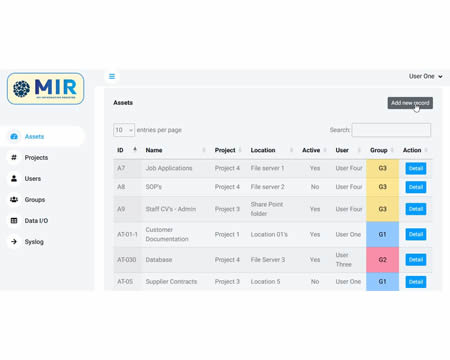Open Detail for Database row
The image size is (450, 360).
pos(416,260)
